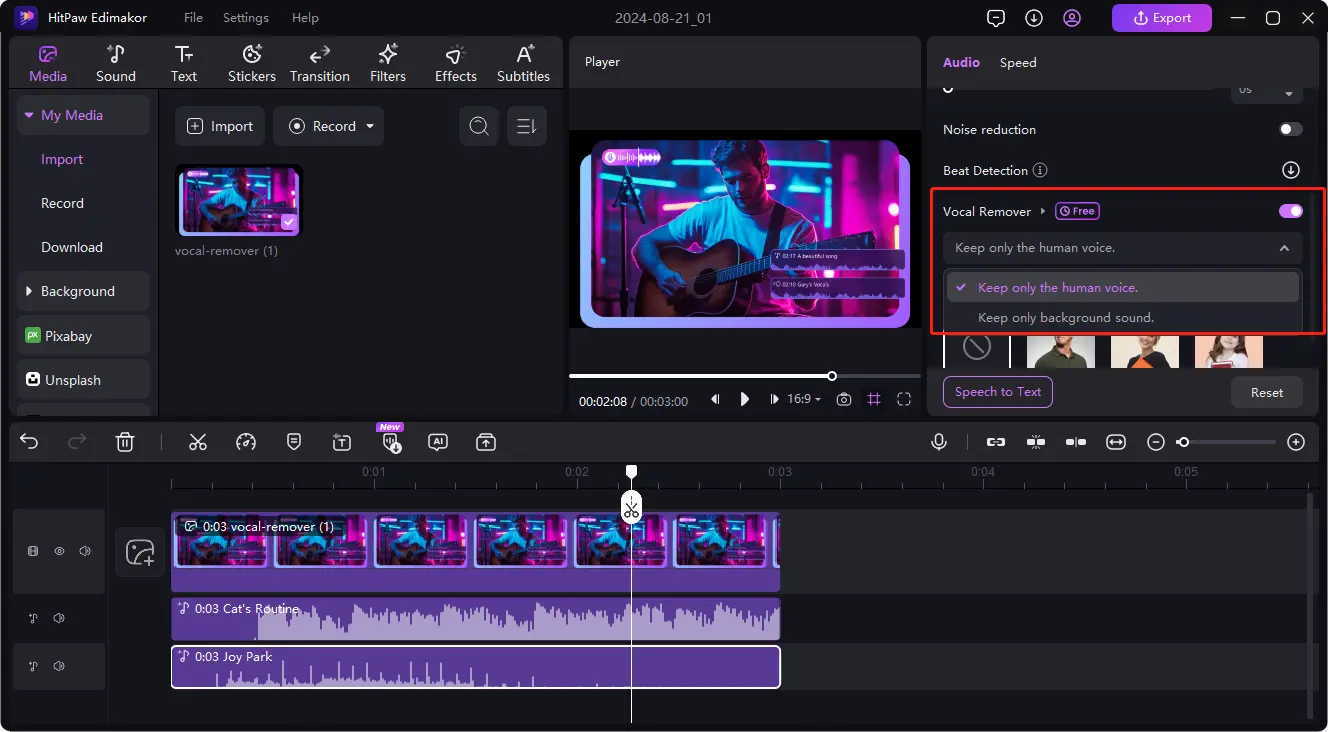
Task: Change the 16:9 aspect ratio dropdown
Action: [803, 399]
